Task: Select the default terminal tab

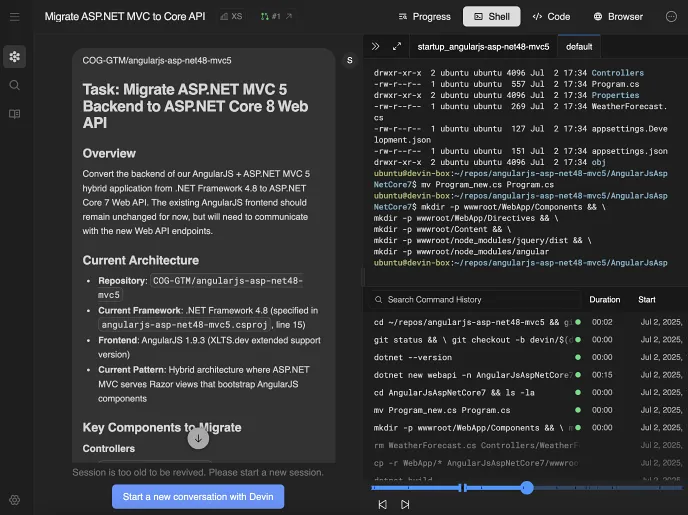Action: [x=579, y=46]
